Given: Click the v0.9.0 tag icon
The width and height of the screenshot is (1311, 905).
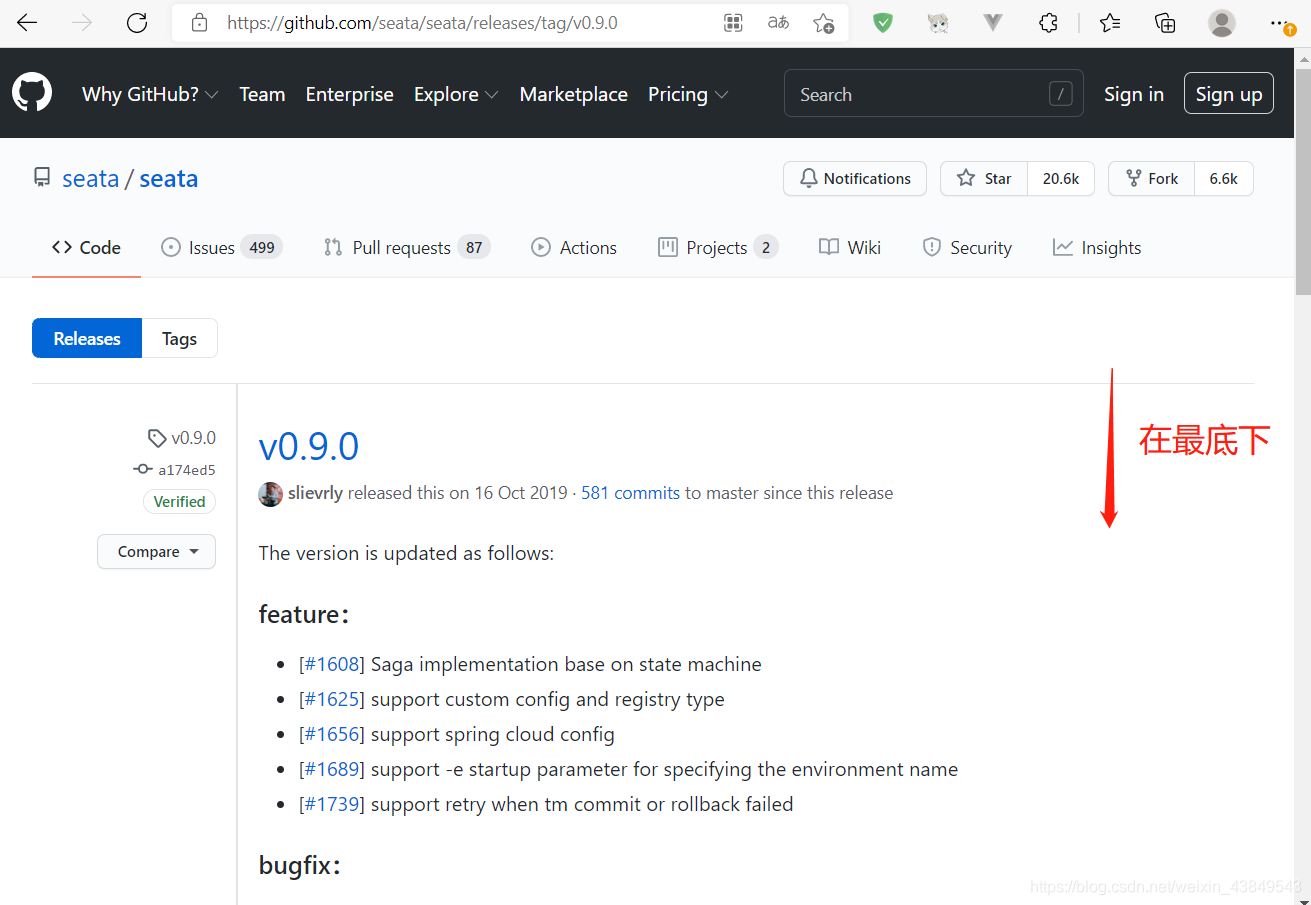Looking at the screenshot, I should click(x=157, y=438).
